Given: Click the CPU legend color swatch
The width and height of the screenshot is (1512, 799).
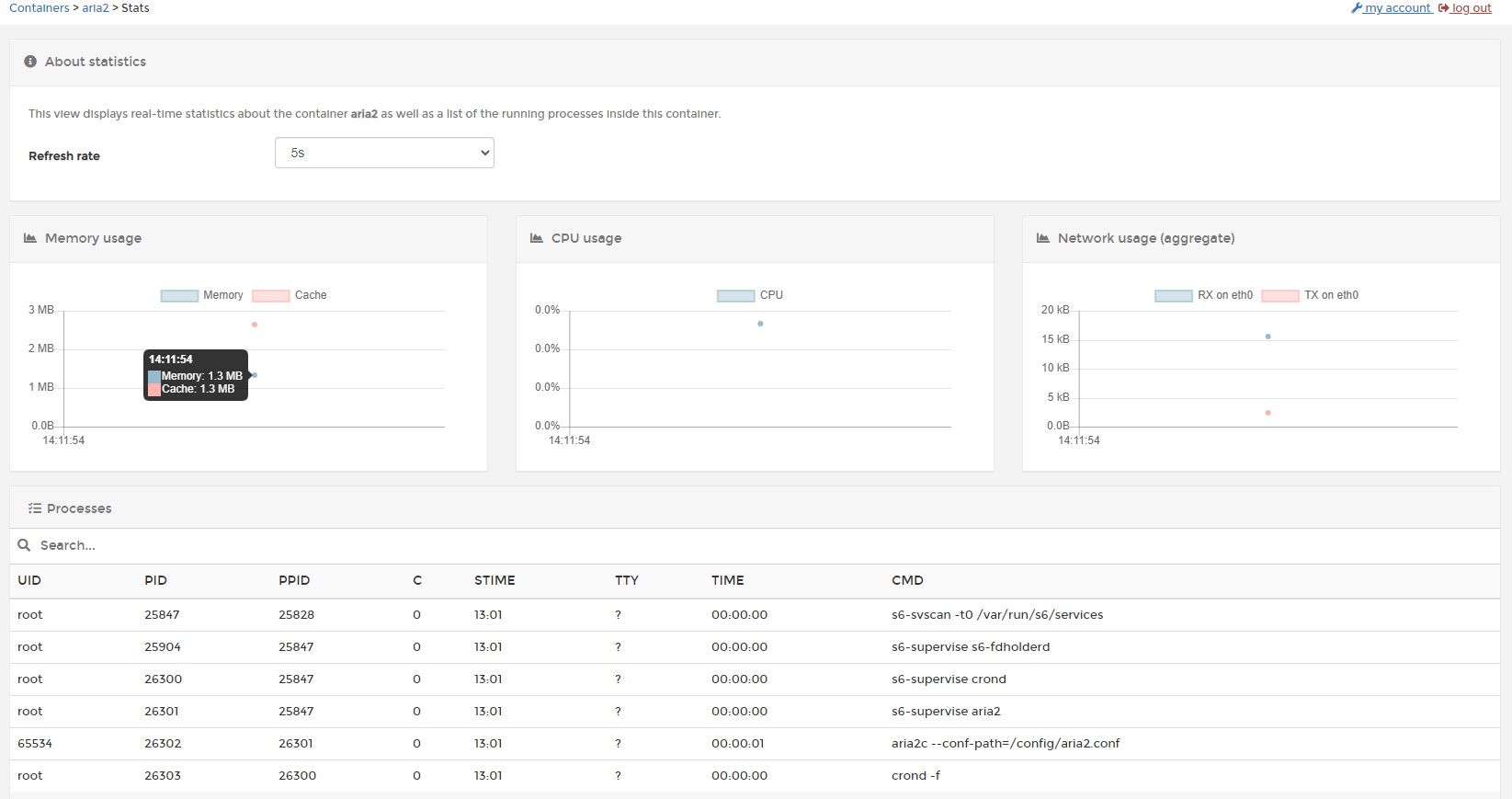Looking at the screenshot, I should tap(735, 295).
